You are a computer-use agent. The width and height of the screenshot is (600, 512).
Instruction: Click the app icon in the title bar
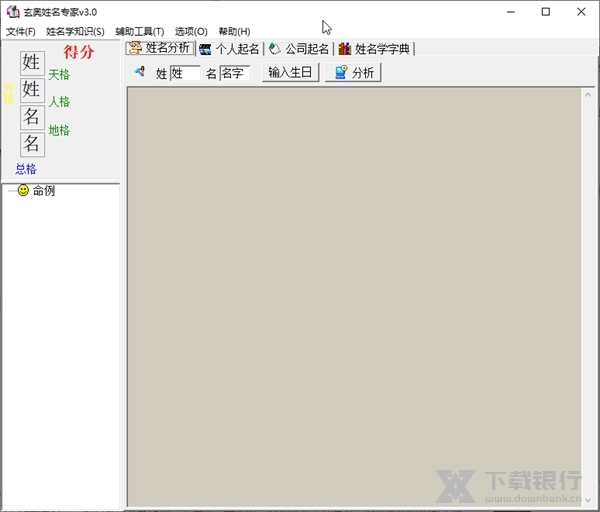pos(13,11)
